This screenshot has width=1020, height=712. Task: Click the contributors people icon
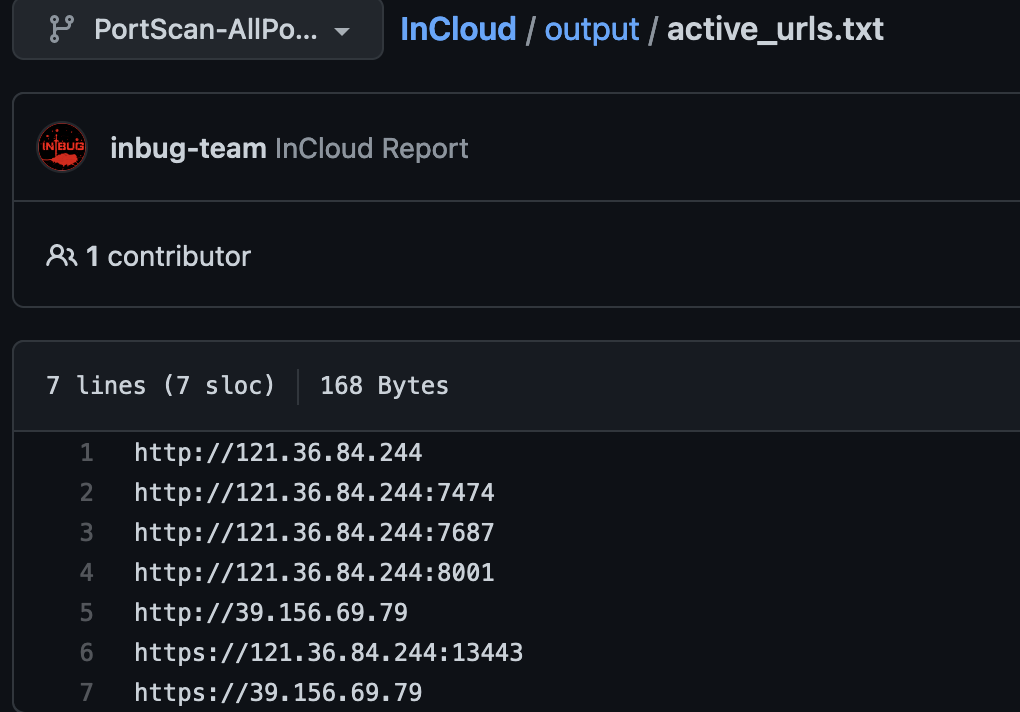click(62, 256)
